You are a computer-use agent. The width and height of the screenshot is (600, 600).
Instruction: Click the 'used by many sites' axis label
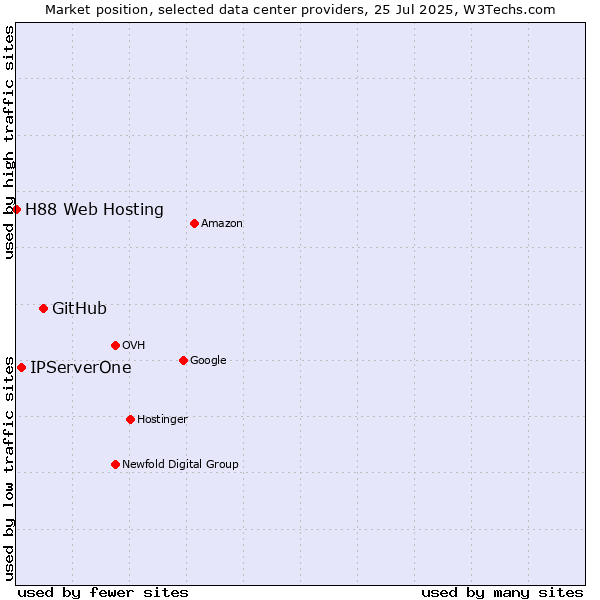coord(502,593)
